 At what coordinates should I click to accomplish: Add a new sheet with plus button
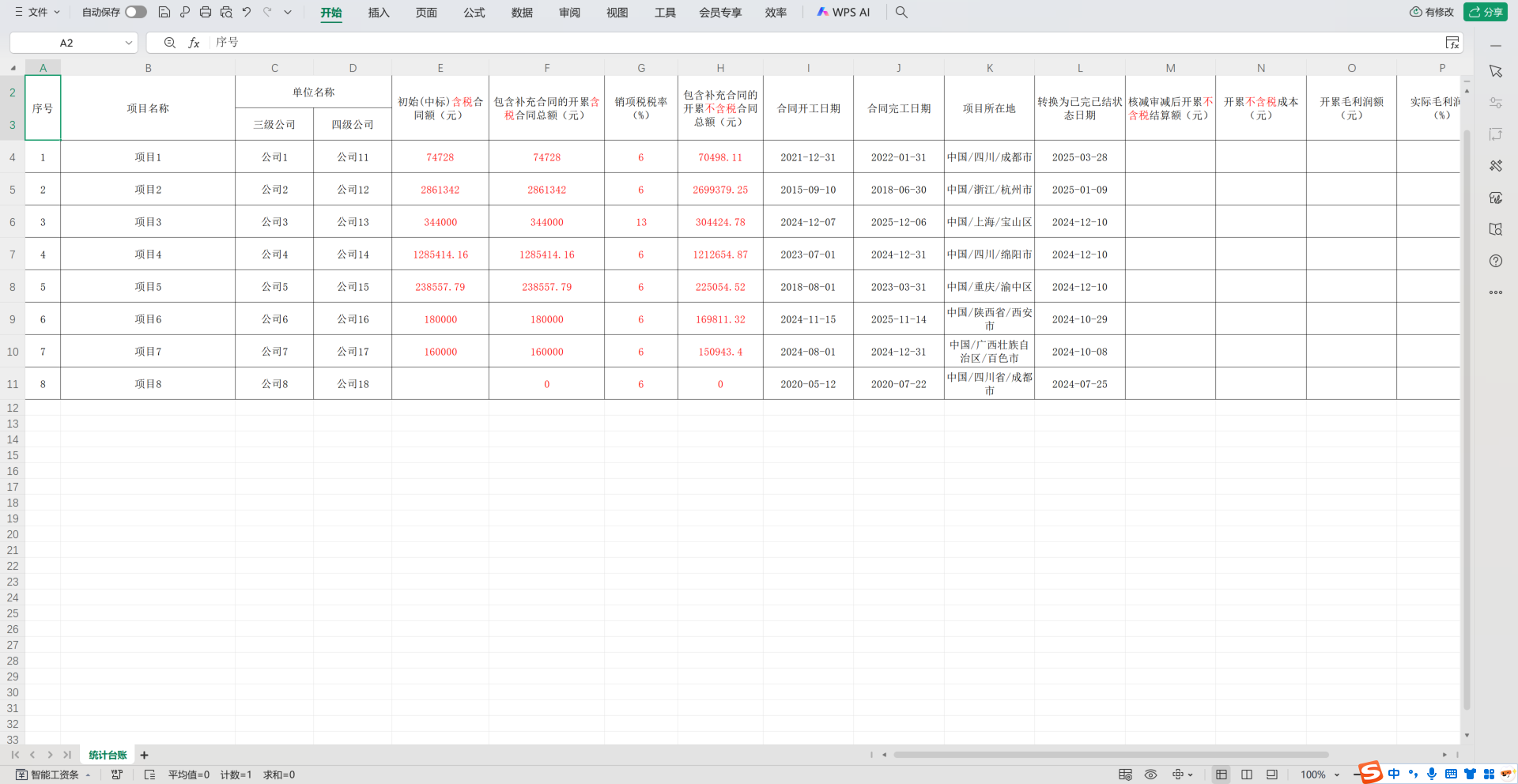coord(144,755)
